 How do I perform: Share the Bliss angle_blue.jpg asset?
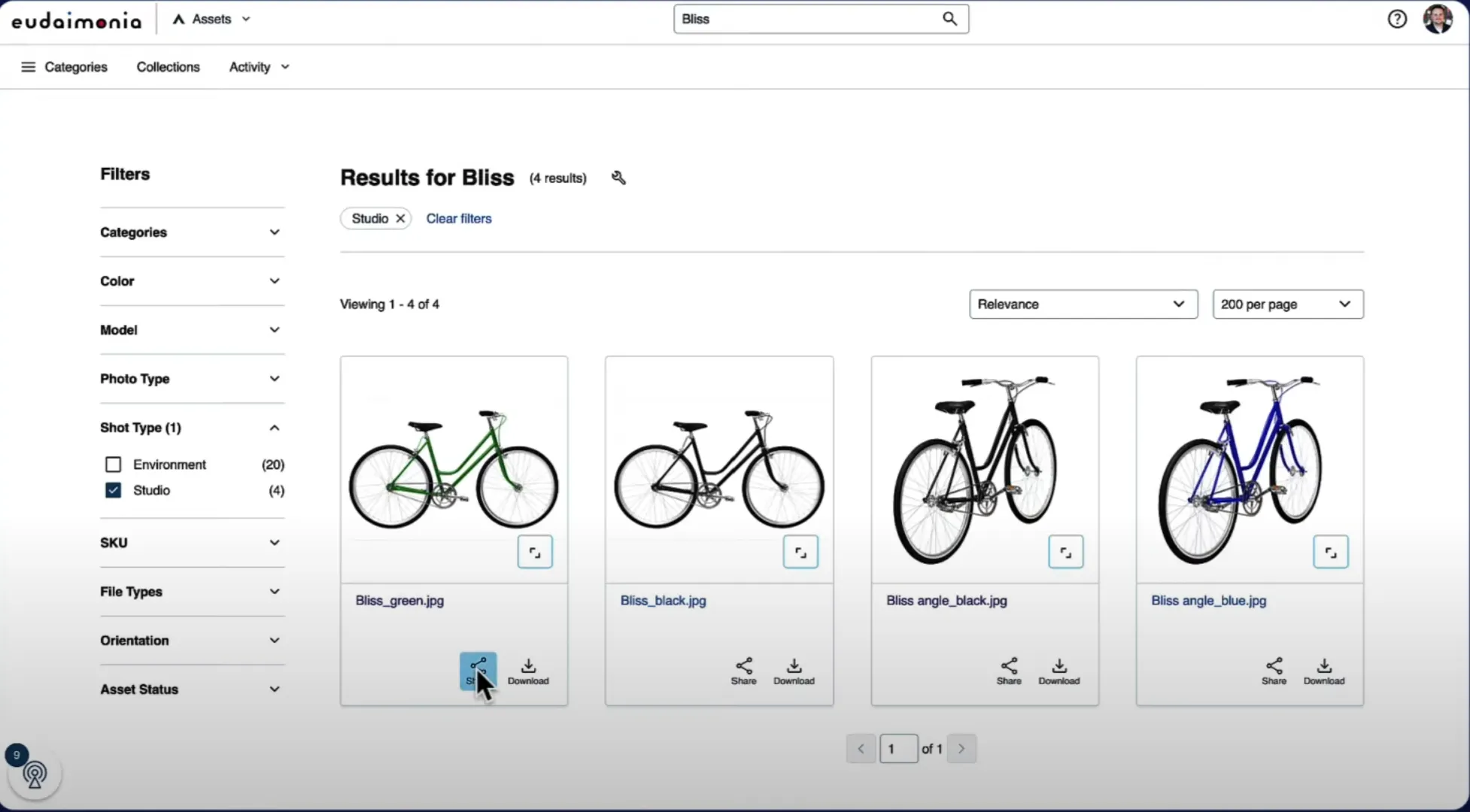pyautogui.click(x=1274, y=671)
